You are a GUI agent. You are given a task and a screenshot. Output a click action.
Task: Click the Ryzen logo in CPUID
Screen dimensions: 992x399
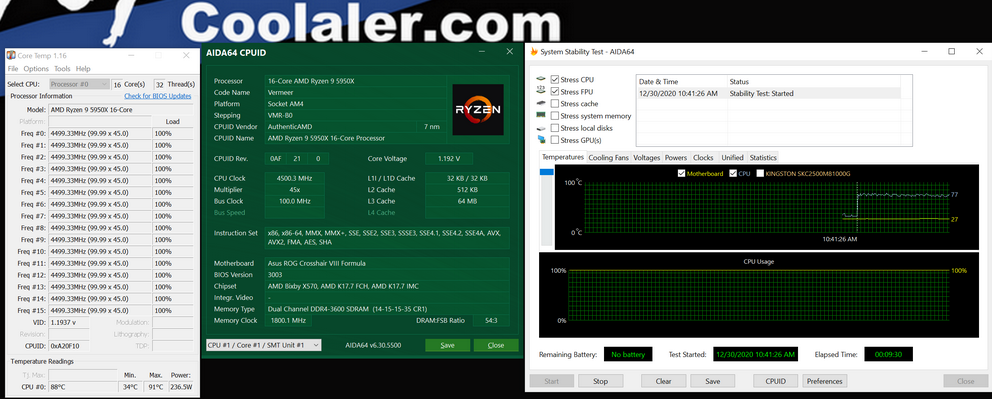point(478,109)
